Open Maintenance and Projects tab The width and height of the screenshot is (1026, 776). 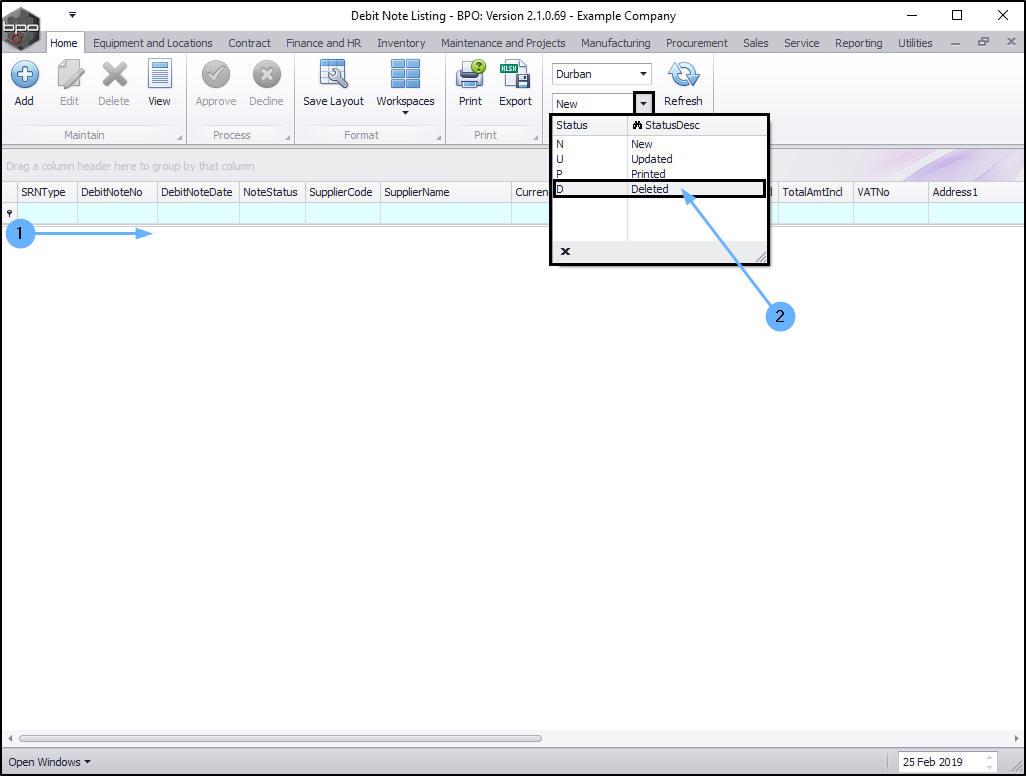(503, 43)
